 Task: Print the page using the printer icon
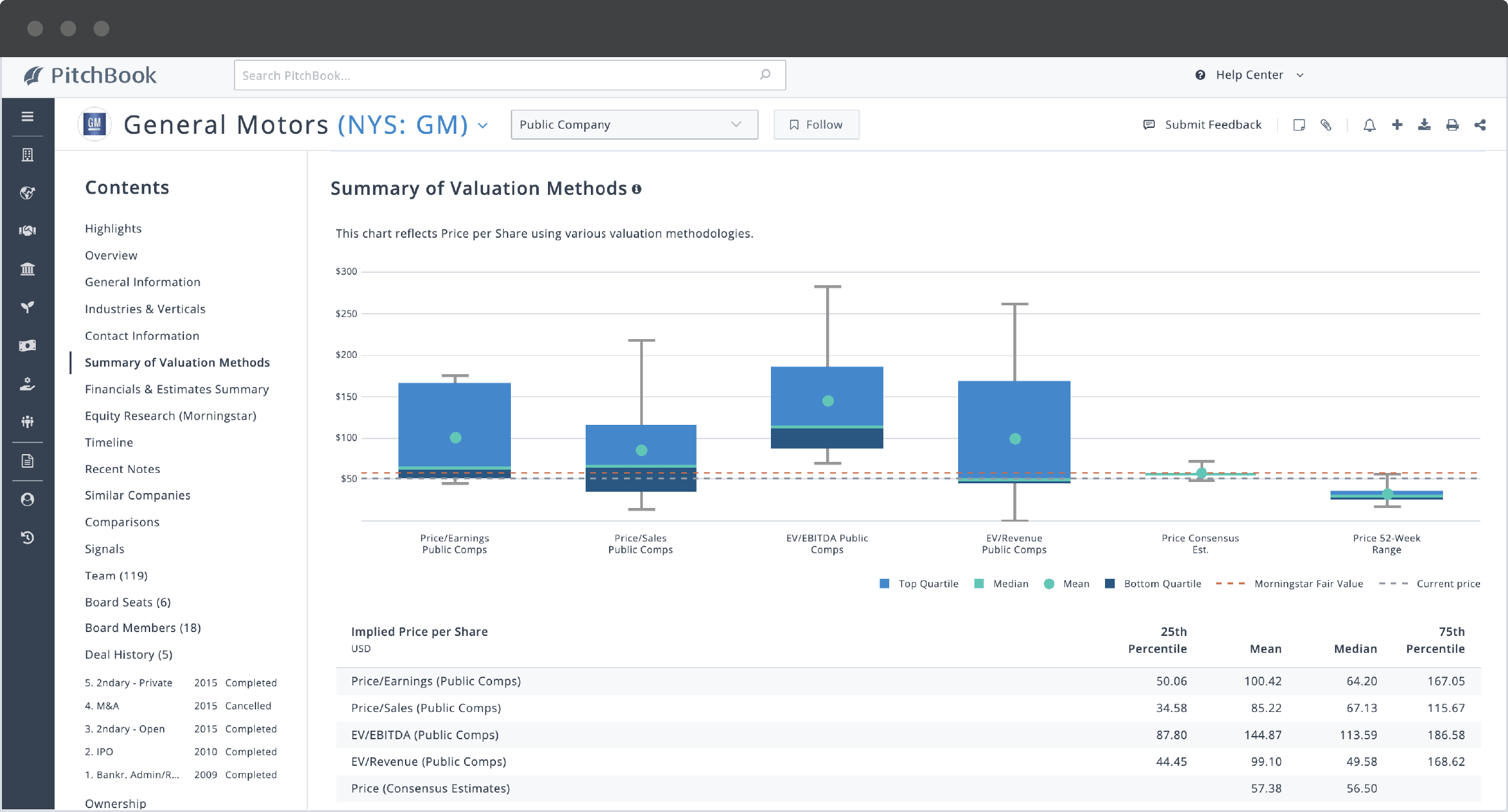click(1452, 125)
